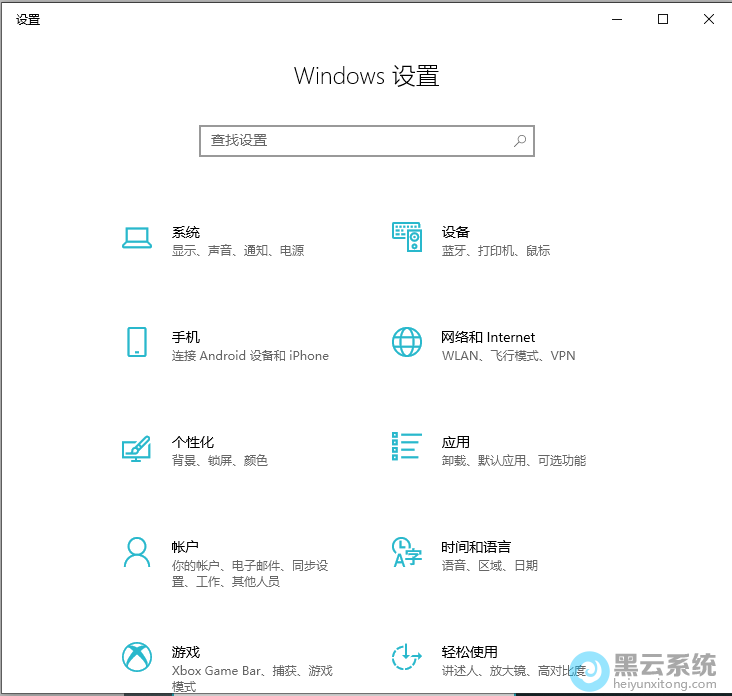Click the text 蓝牙、打印机、鼠标
This screenshot has height=696, width=732.
pos(496,251)
